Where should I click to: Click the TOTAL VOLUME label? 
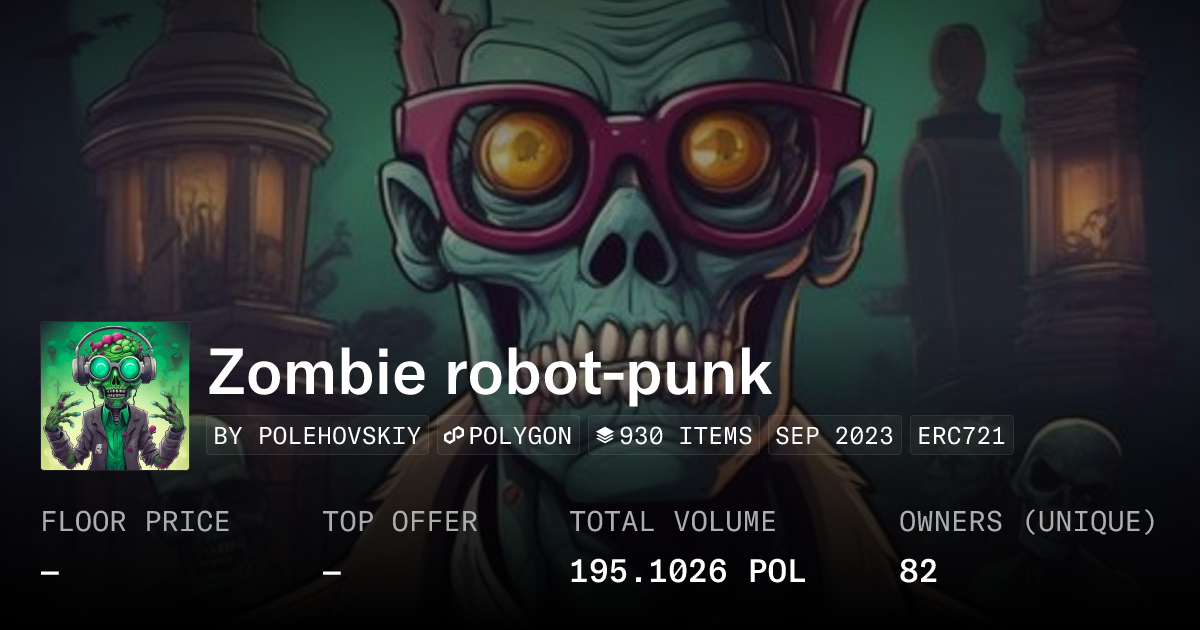point(672,522)
